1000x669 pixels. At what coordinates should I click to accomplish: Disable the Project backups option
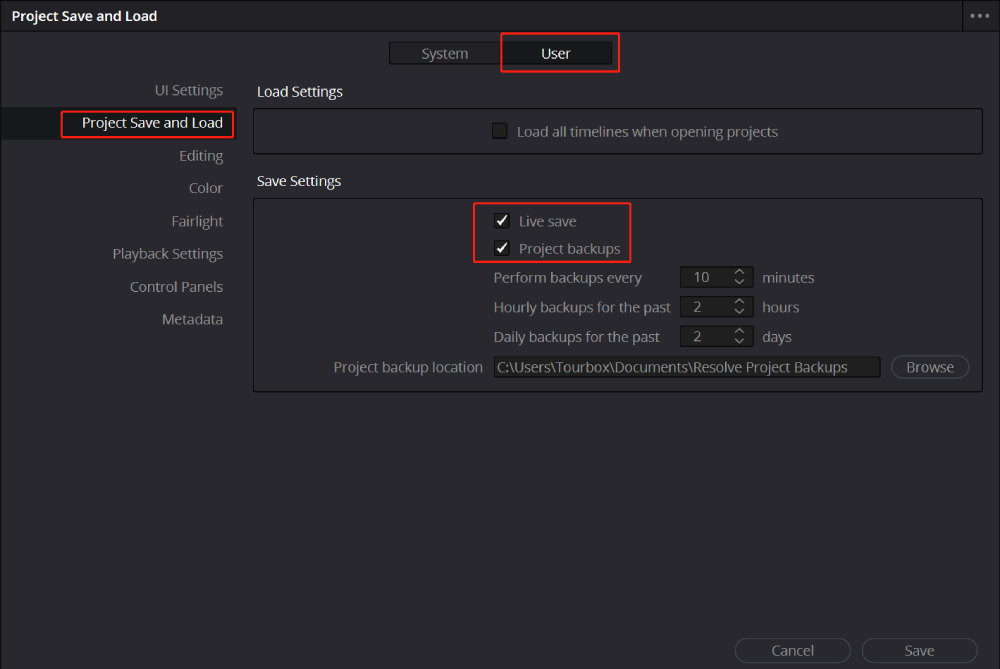pyautogui.click(x=501, y=247)
